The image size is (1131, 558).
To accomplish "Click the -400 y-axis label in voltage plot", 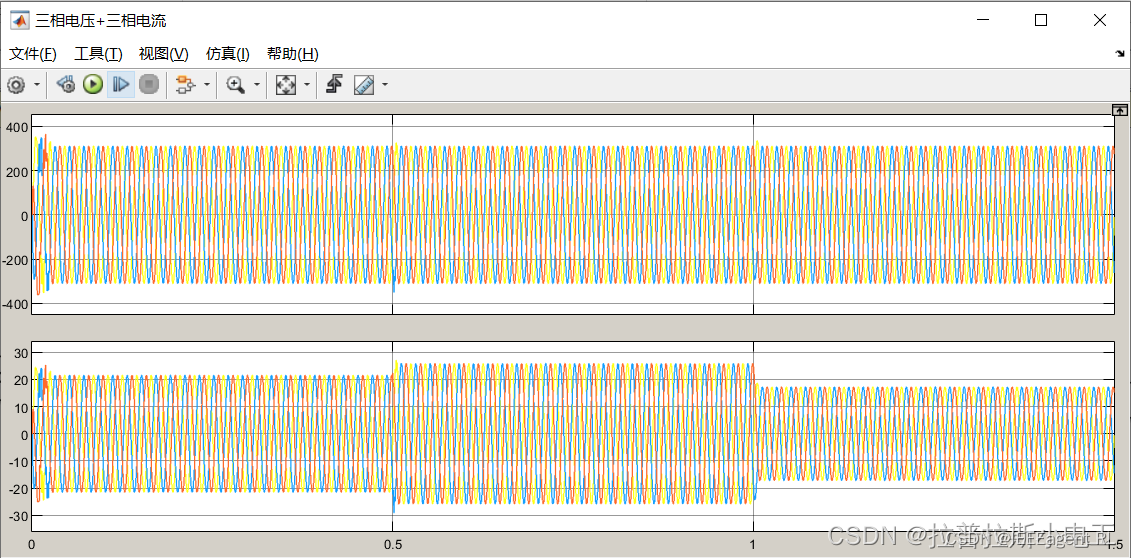I will [13, 304].
